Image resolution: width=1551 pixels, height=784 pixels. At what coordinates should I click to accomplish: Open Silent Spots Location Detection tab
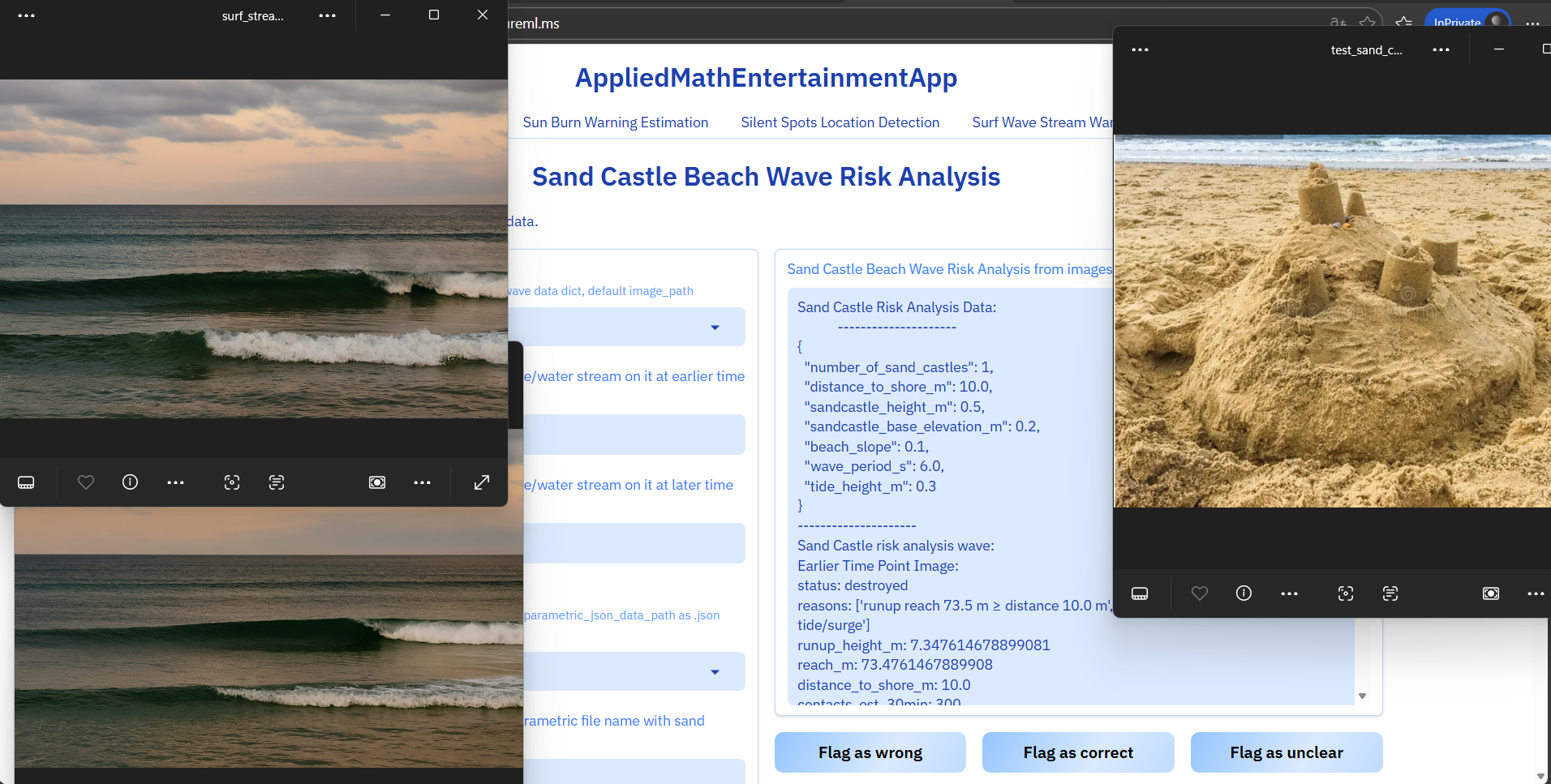coord(840,122)
